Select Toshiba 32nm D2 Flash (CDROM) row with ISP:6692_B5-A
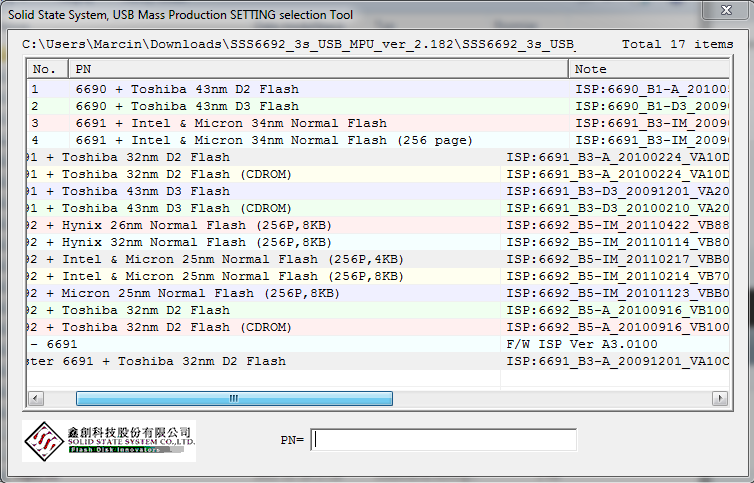 [x=378, y=327]
